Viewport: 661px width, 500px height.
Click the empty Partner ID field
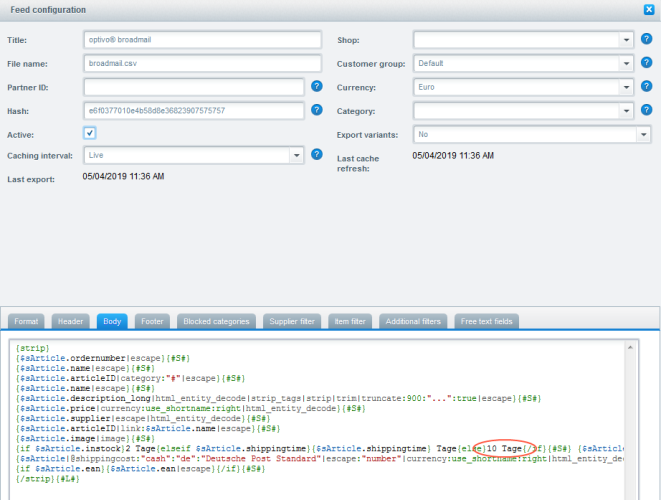pos(194,87)
